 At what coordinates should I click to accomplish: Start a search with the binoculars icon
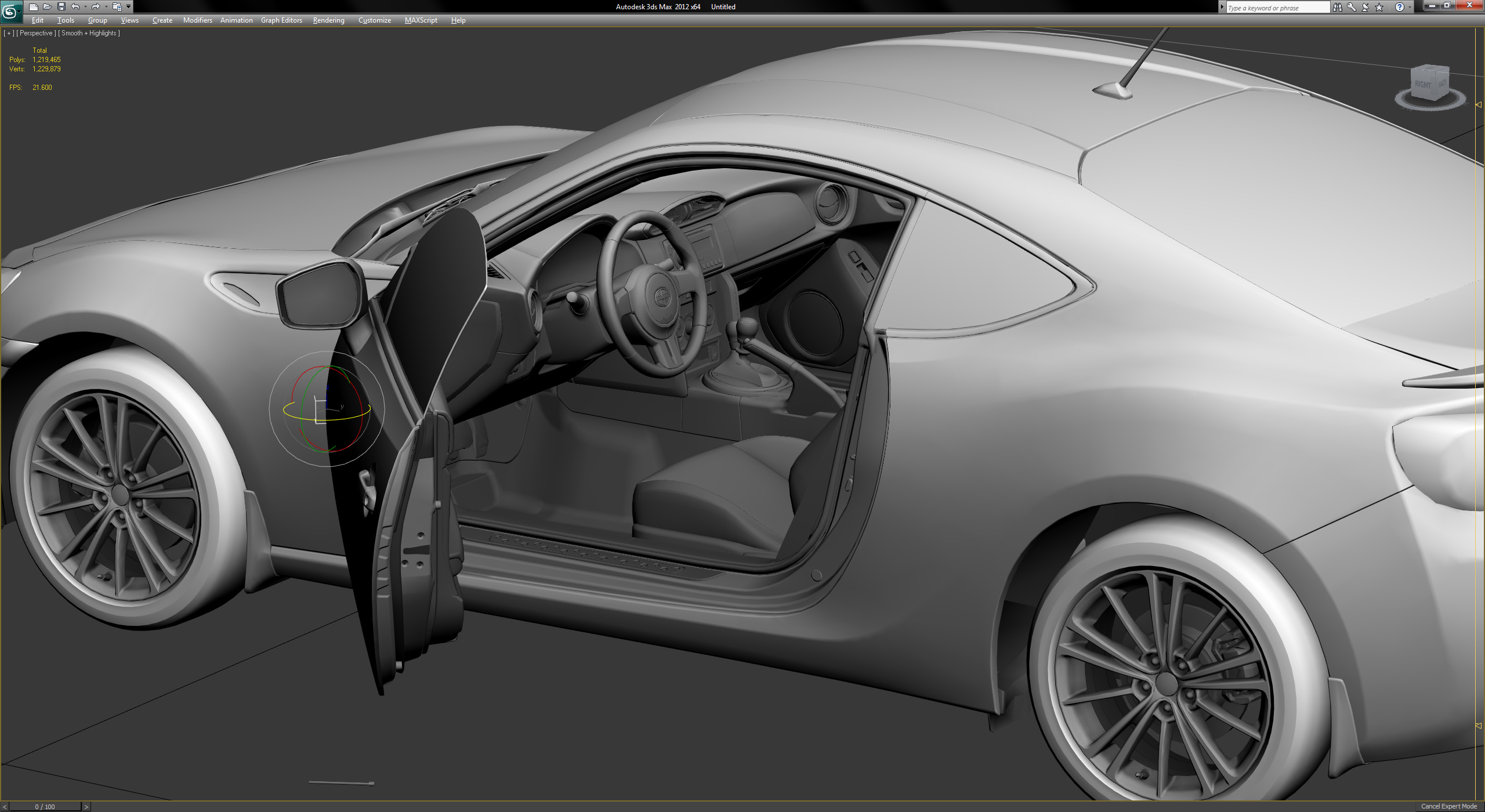point(1338,7)
